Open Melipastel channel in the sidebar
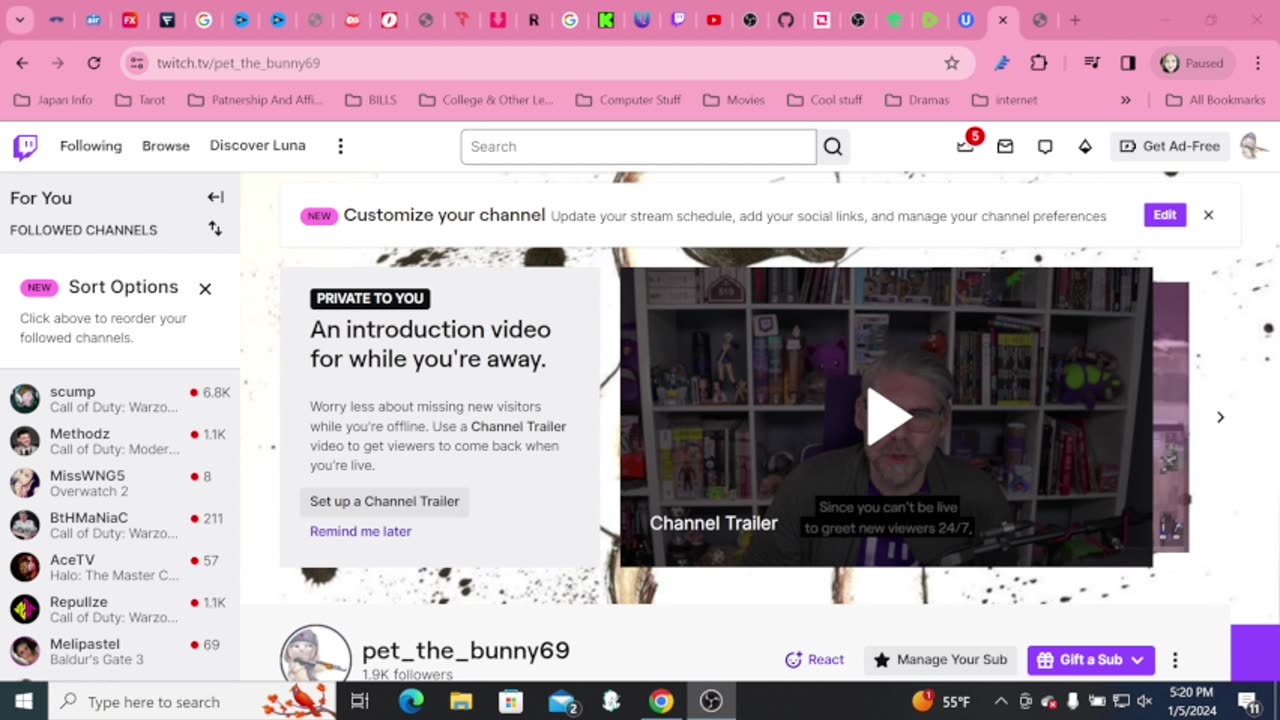This screenshot has height=720, width=1280. [x=120, y=651]
